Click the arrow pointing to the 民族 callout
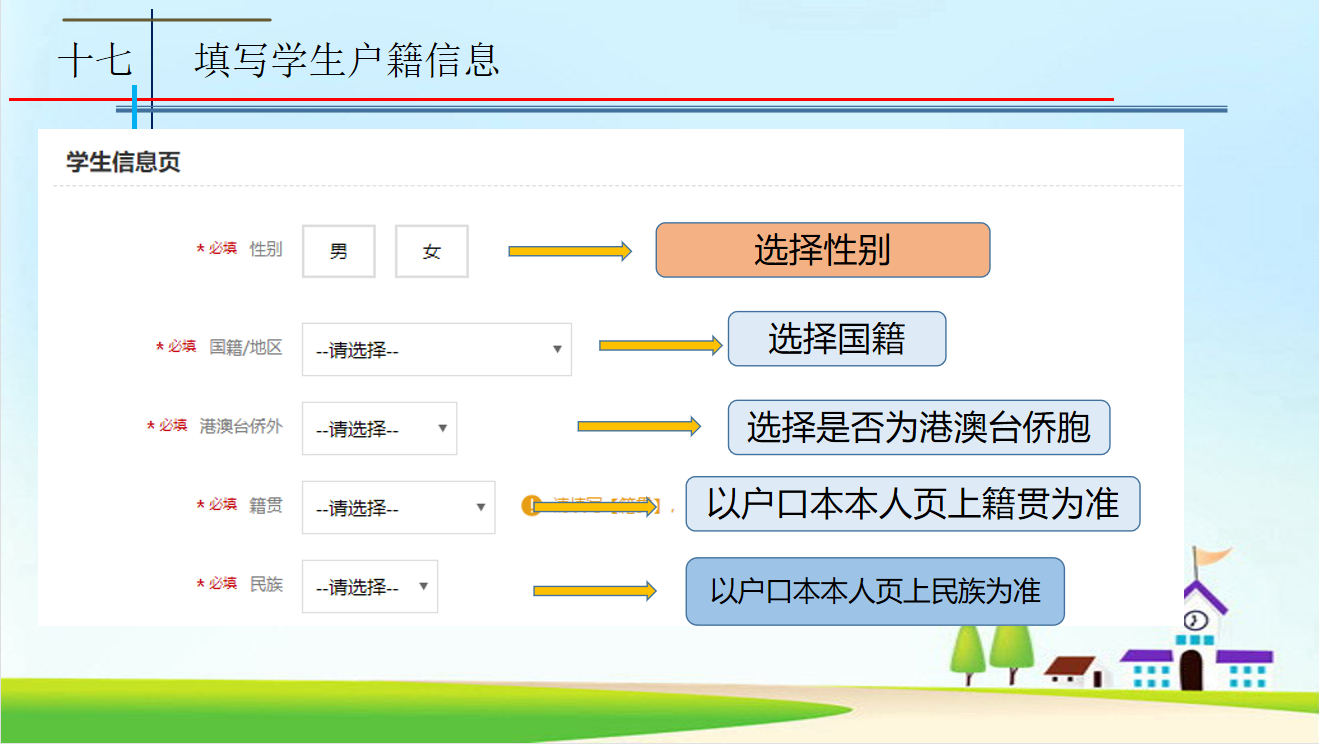The height and width of the screenshot is (744, 1319). click(594, 591)
